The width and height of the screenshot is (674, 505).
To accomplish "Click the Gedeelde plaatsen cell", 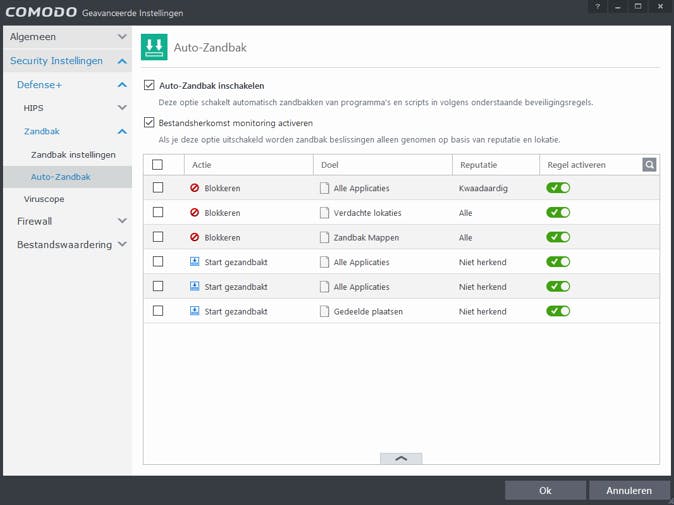I will [x=368, y=311].
